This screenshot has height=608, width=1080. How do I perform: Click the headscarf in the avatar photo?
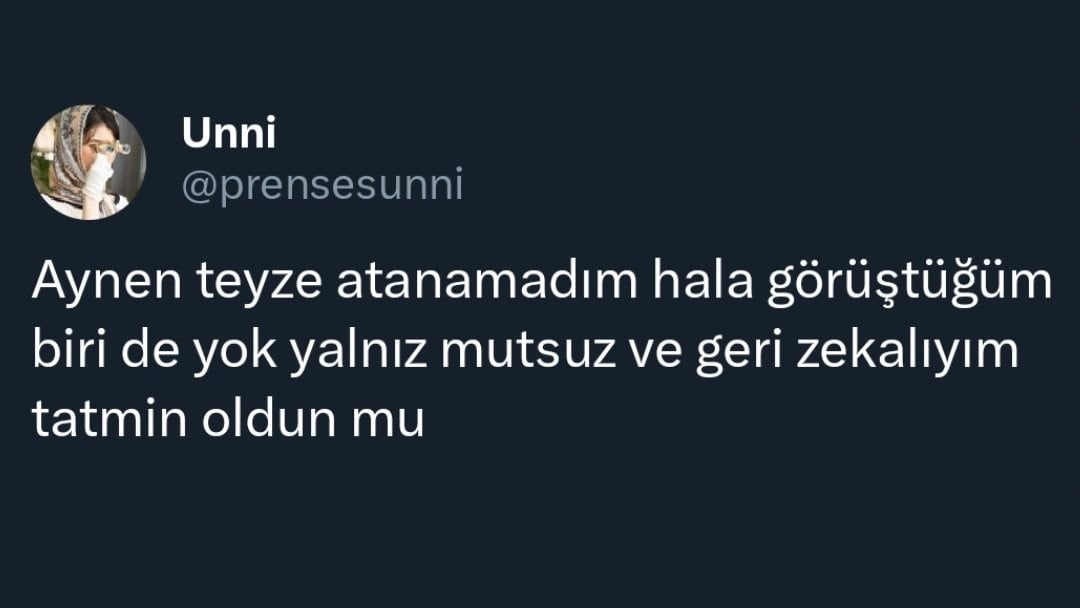point(64,155)
